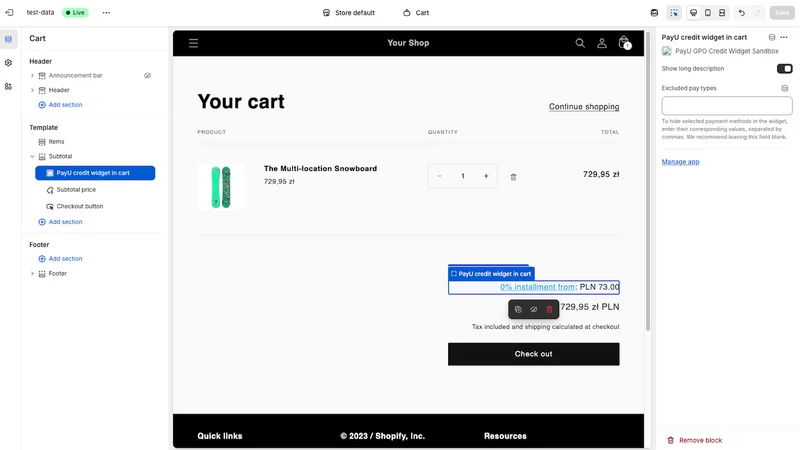Click the quantity value field
800x450 pixels.
pyautogui.click(x=463, y=176)
